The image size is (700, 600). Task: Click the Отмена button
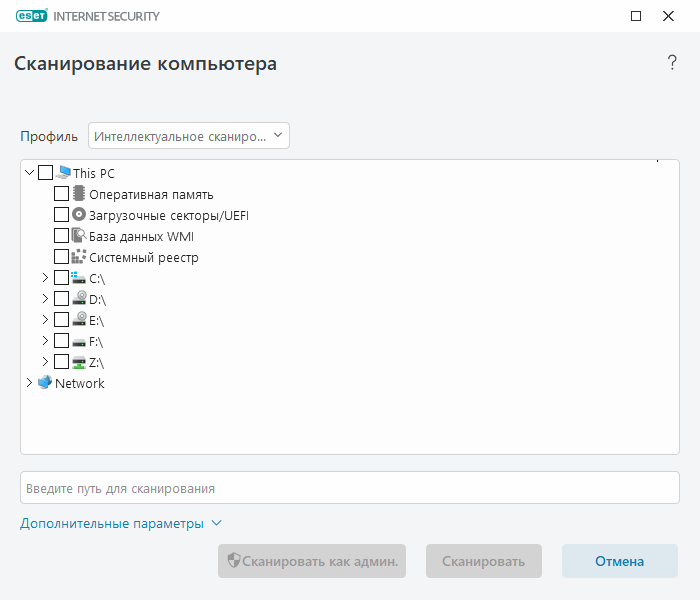click(x=620, y=561)
